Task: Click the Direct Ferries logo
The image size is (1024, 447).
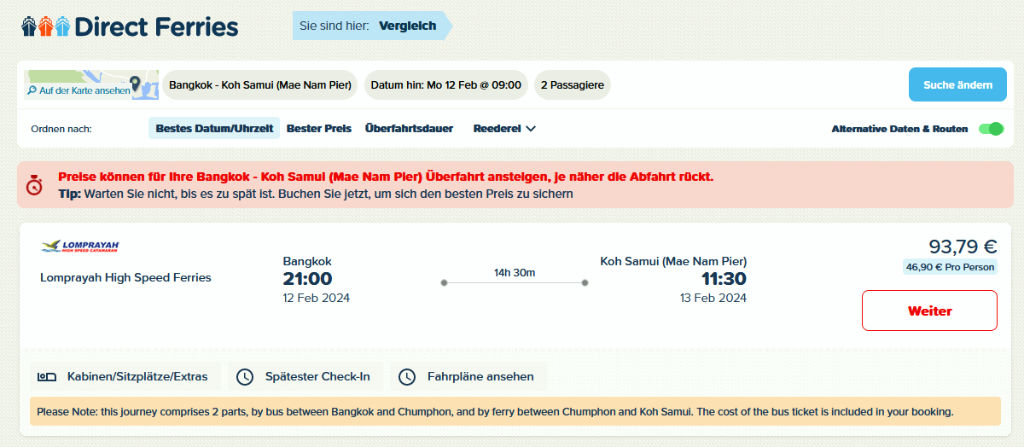Action: pos(129,26)
